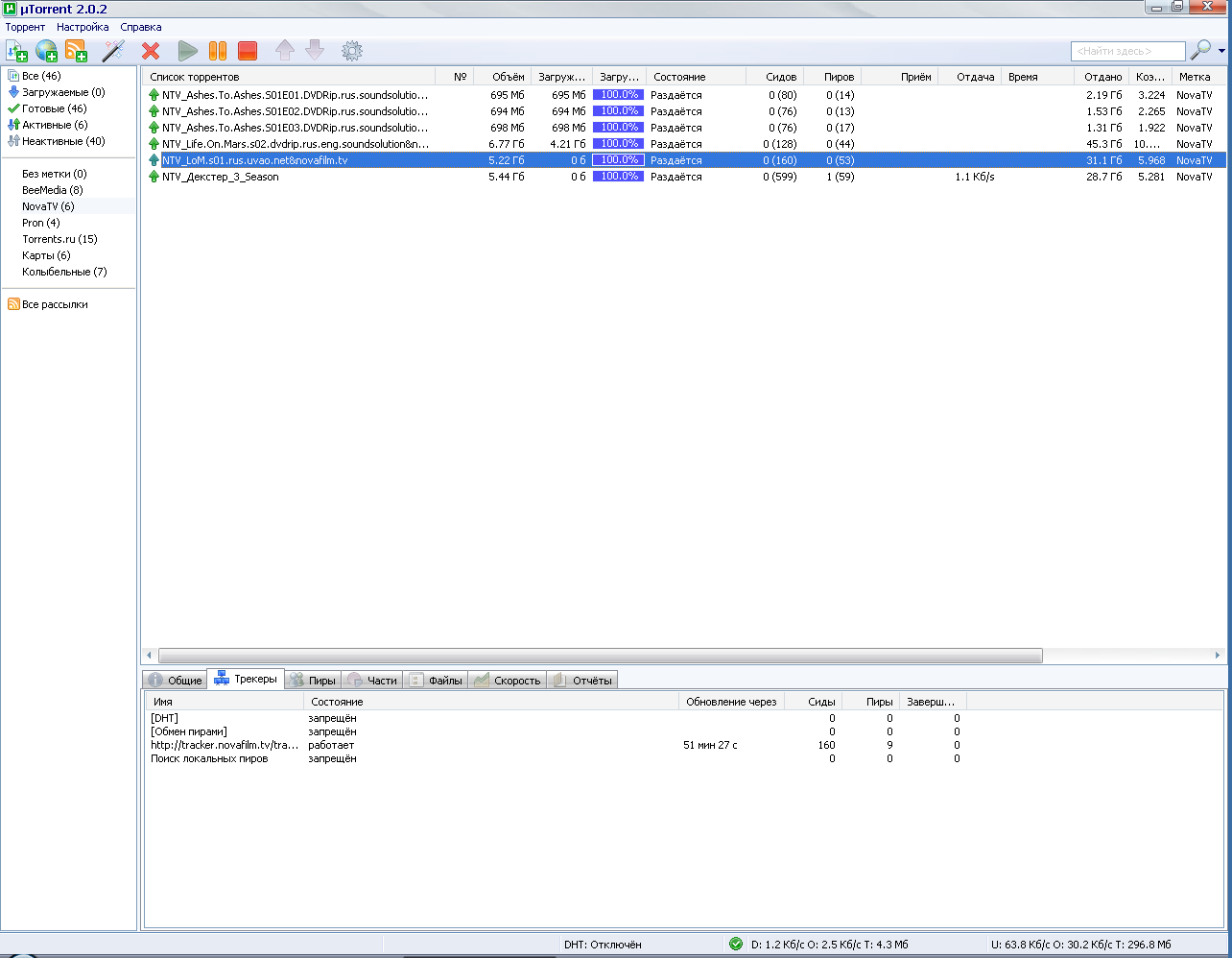Screen dimensions: 1232x958
Task: Click the <Найти здесь> search field
Action: [1128, 51]
